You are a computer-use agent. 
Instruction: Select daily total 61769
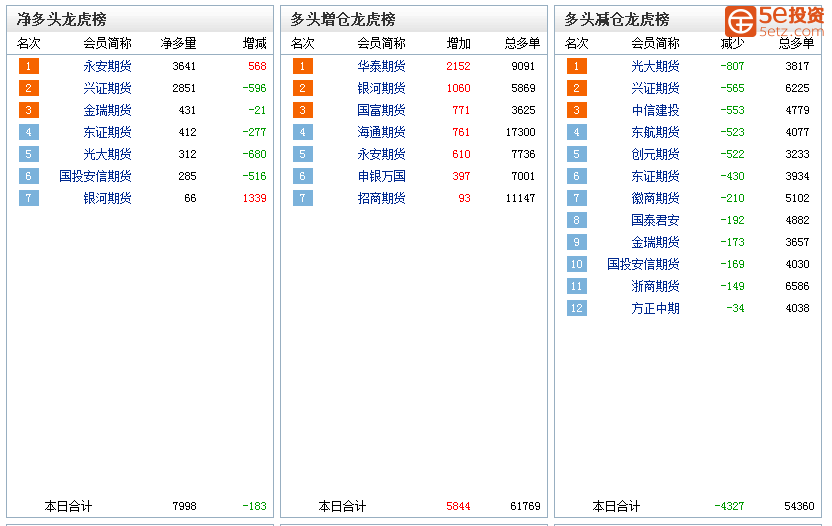(525, 506)
